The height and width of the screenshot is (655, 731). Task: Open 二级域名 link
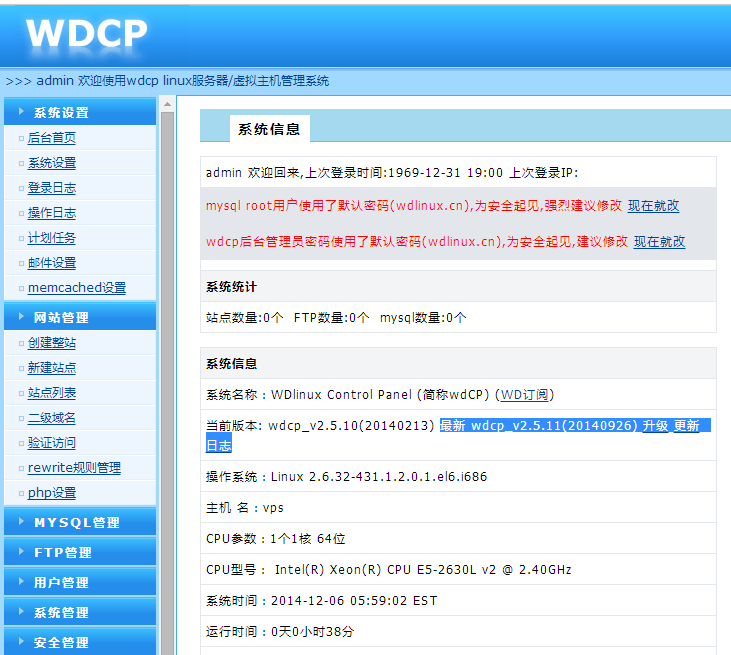click(52, 418)
